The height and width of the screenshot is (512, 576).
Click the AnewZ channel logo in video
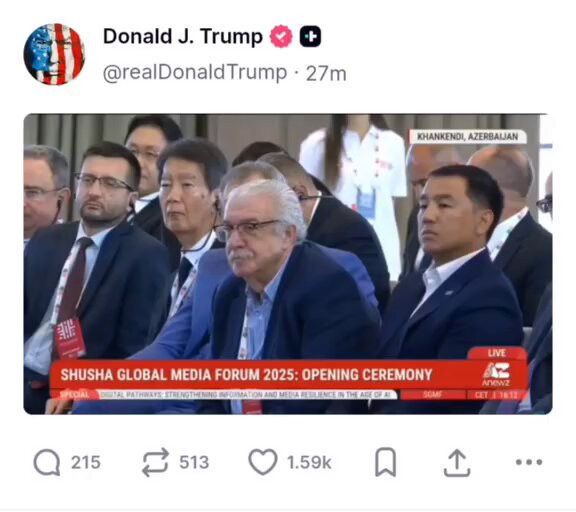point(496,374)
